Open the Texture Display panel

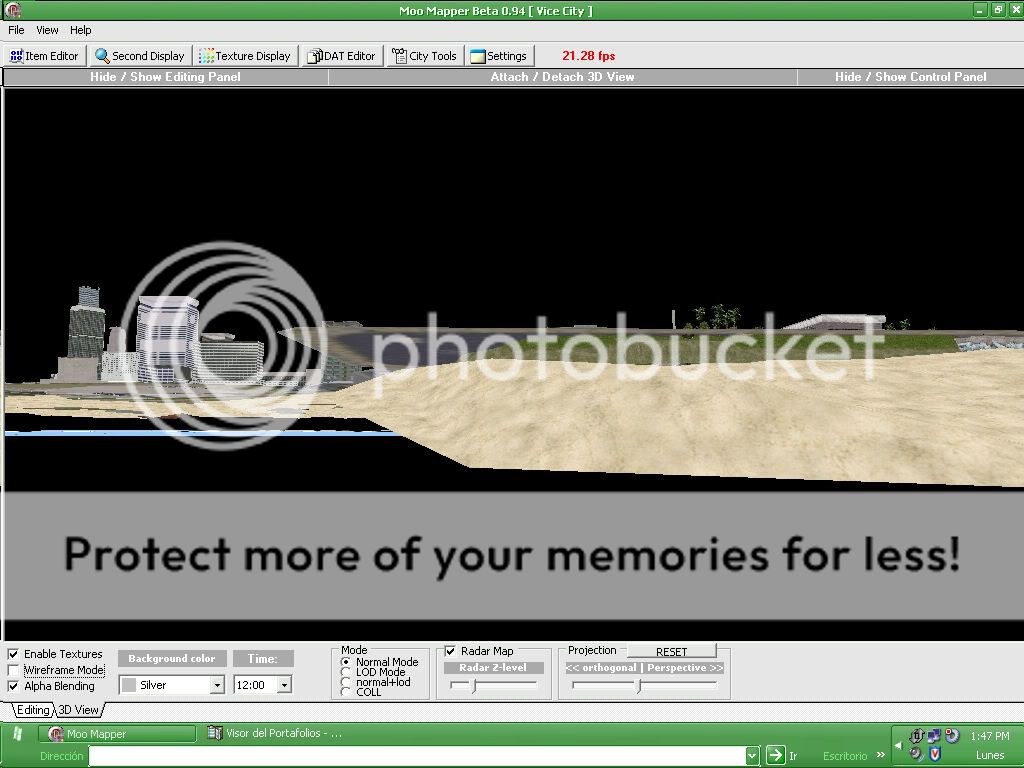pos(245,56)
